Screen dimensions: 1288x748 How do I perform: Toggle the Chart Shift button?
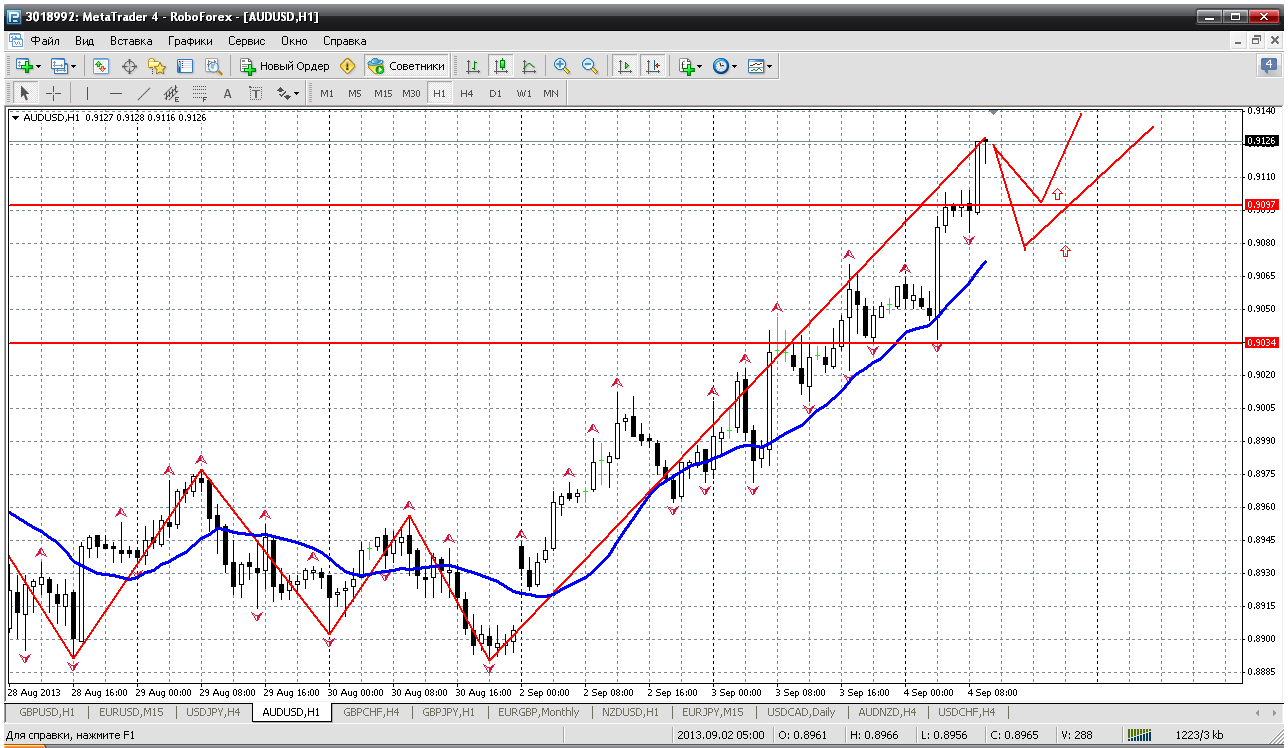coord(653,66)
